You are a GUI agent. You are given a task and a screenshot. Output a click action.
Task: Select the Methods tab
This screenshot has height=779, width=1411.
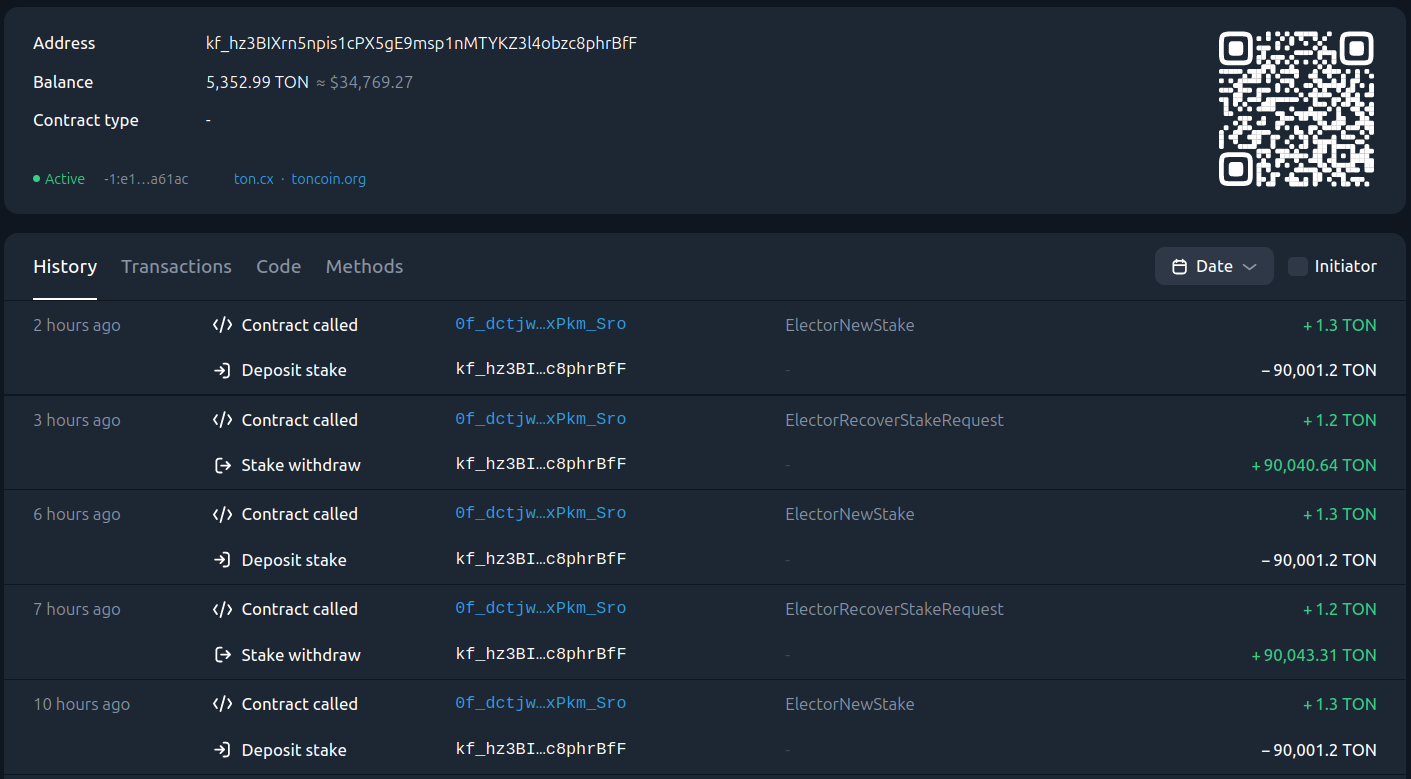[364, 267]
